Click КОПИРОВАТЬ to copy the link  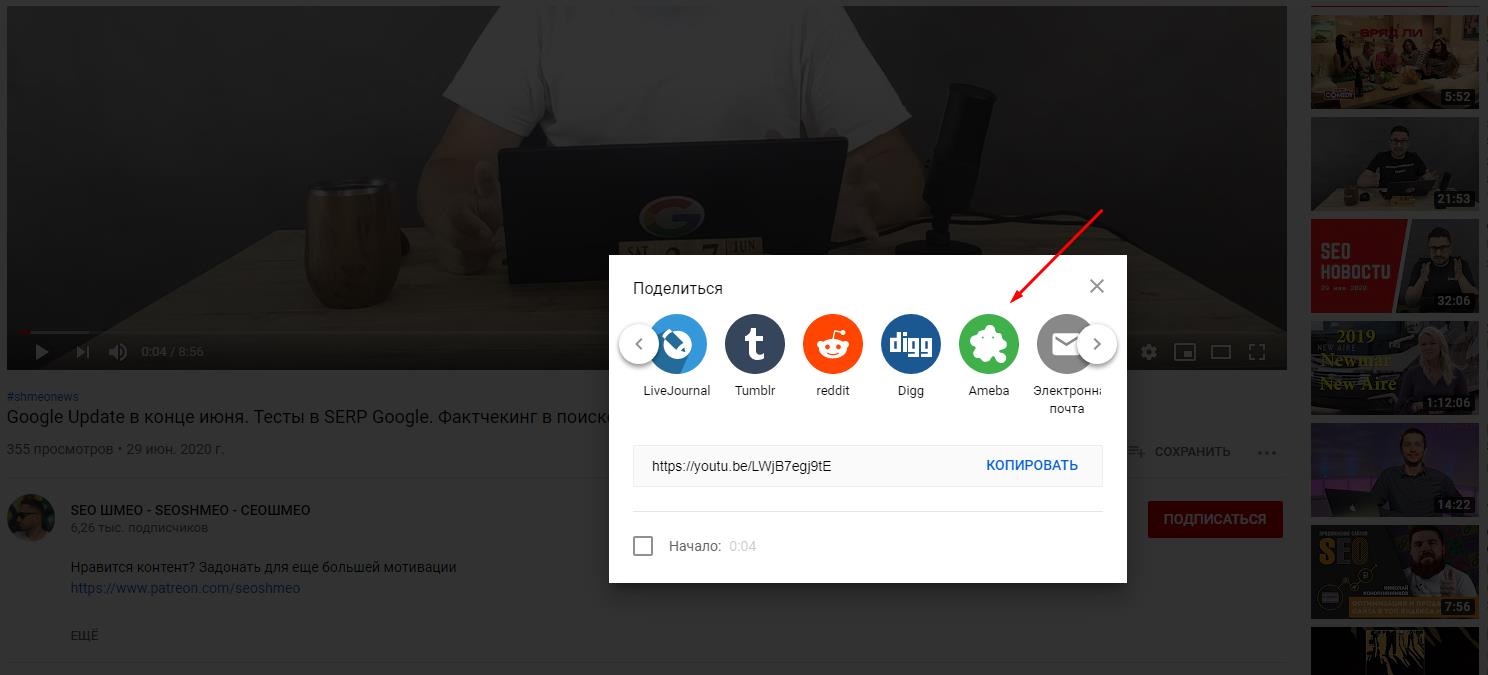(x=1032, y=465)
